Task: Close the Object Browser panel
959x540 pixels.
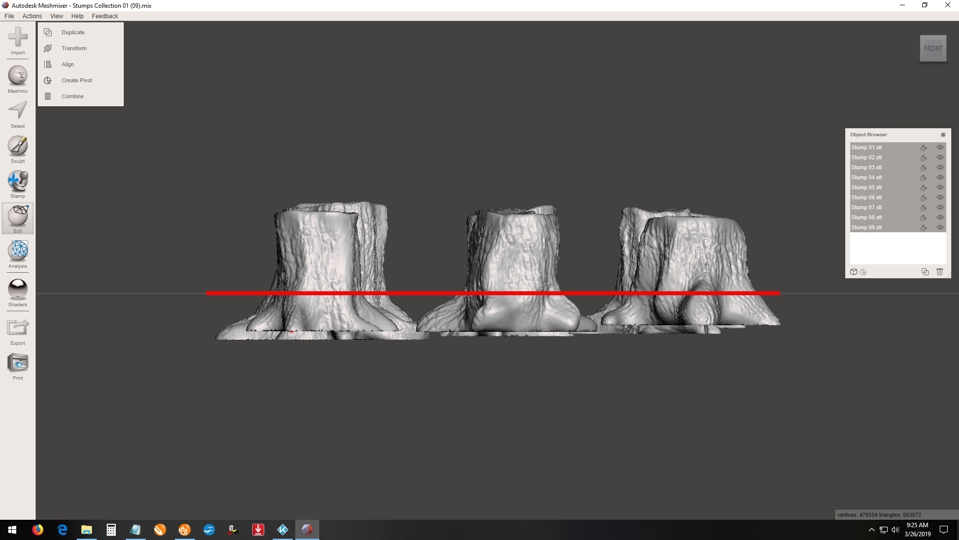Action: [942, 135]
